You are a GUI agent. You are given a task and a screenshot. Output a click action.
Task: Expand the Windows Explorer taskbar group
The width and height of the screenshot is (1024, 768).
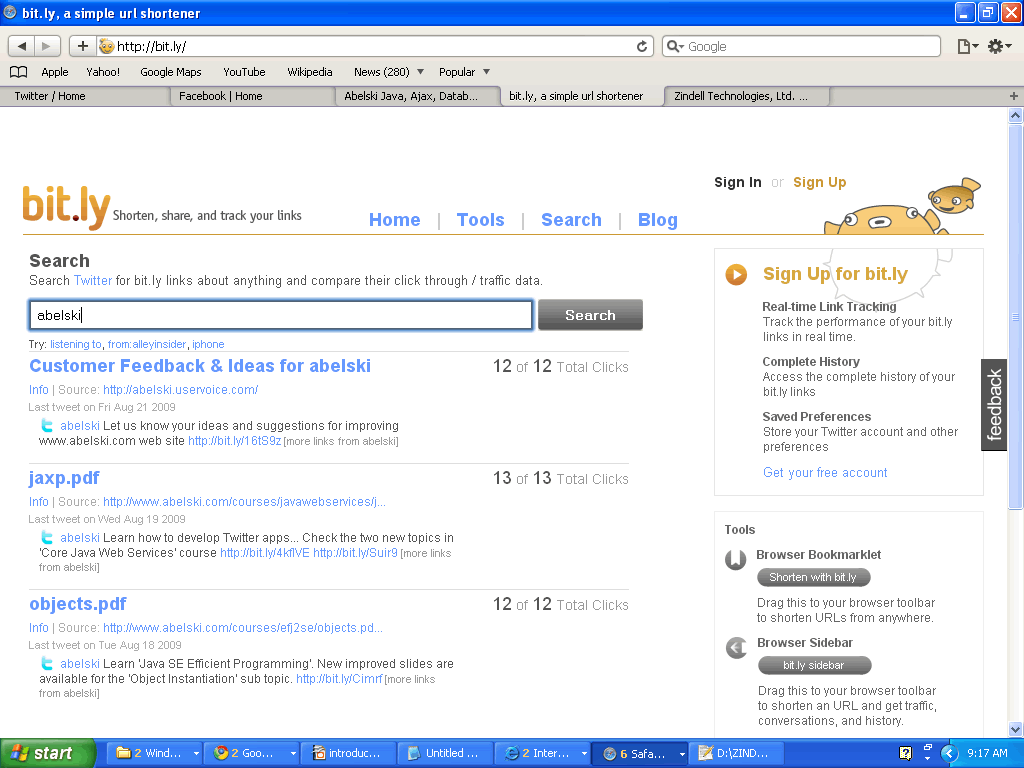click(x=196, y=754)
